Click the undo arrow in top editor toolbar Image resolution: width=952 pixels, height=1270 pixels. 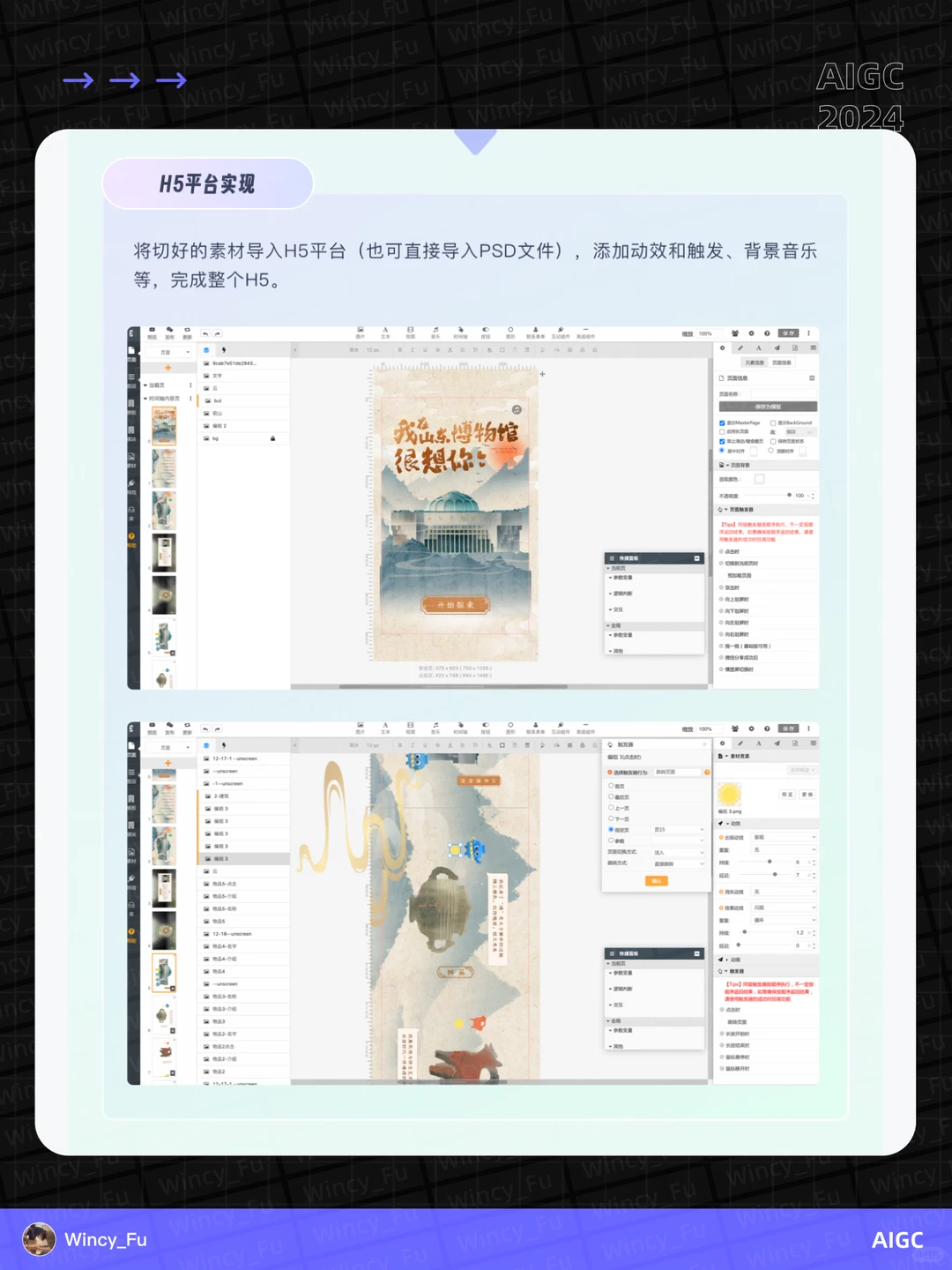(x=205, y=333)
